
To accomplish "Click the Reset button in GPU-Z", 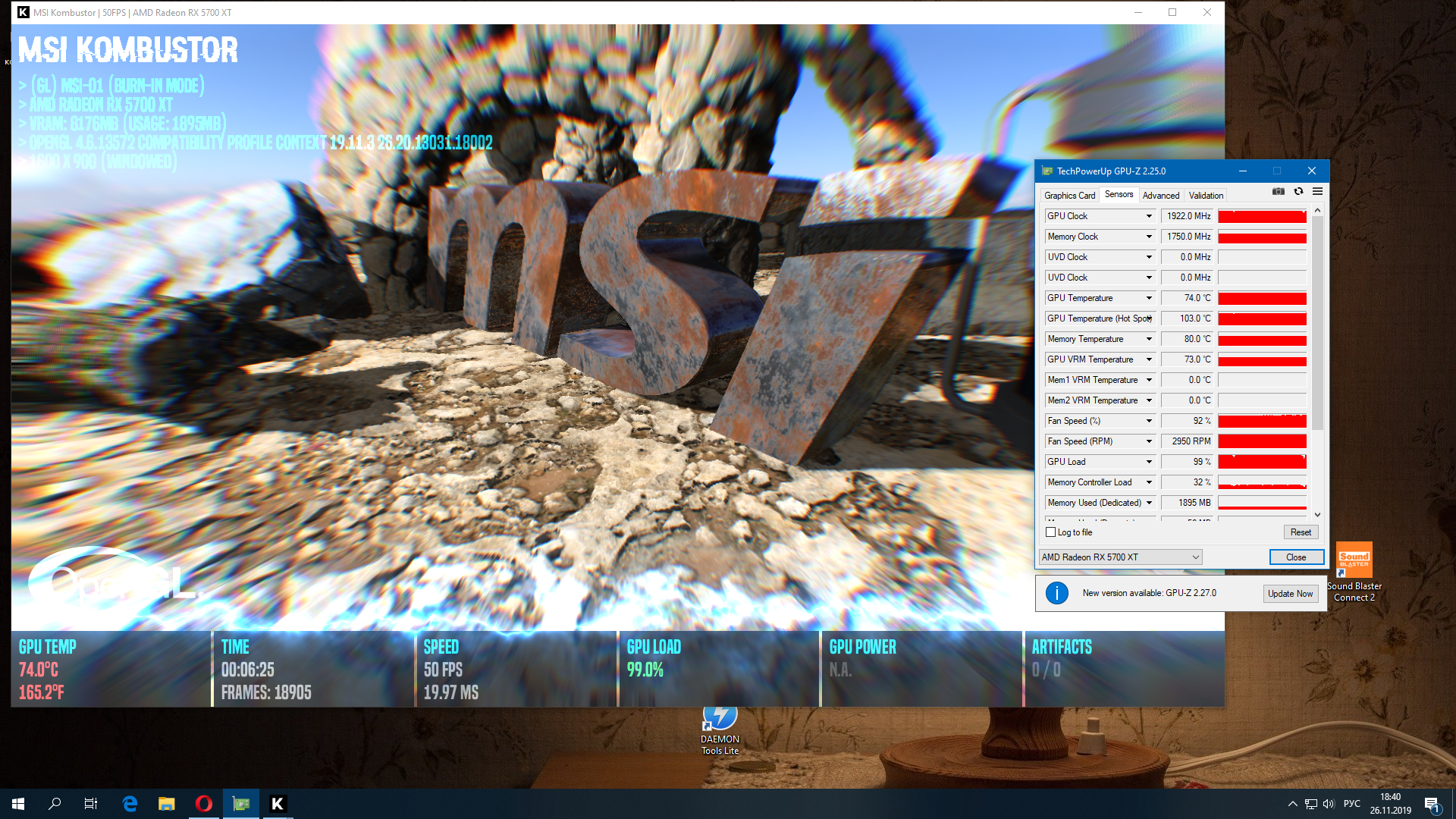I will (1301, 532).
